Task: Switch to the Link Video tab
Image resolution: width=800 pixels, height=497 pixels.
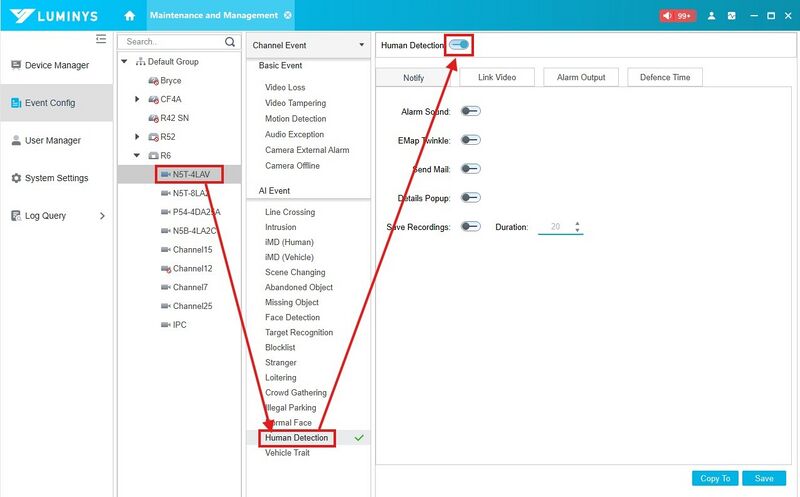Action: (497, 77)
